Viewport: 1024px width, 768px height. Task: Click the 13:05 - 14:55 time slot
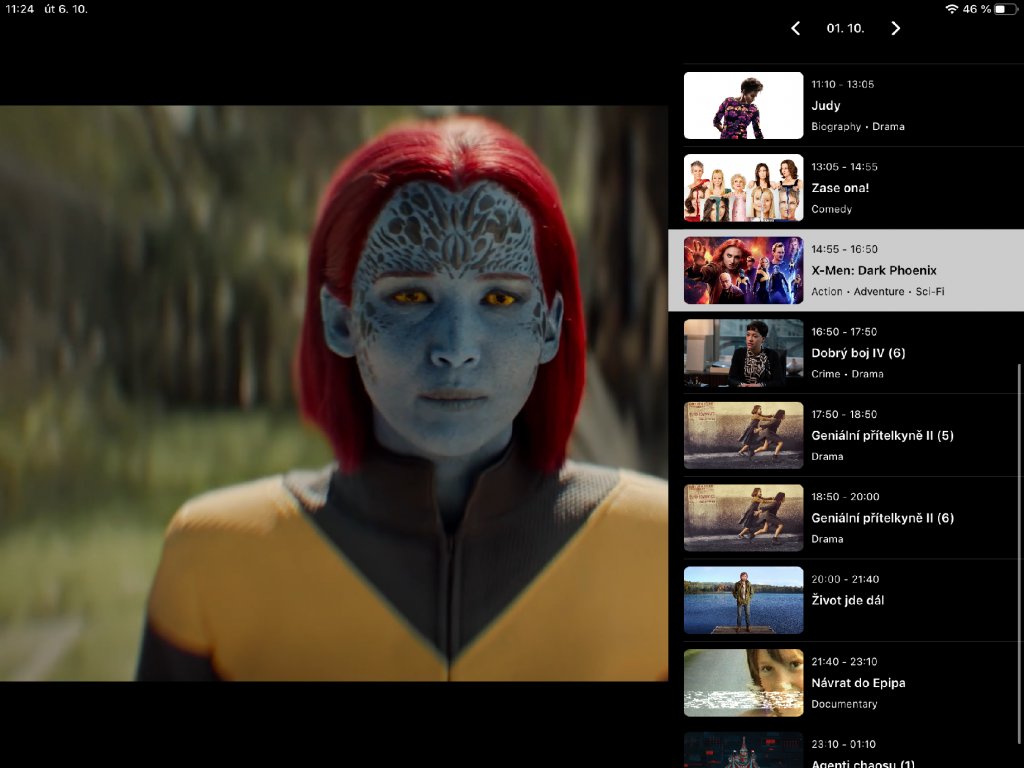[844, 167]
